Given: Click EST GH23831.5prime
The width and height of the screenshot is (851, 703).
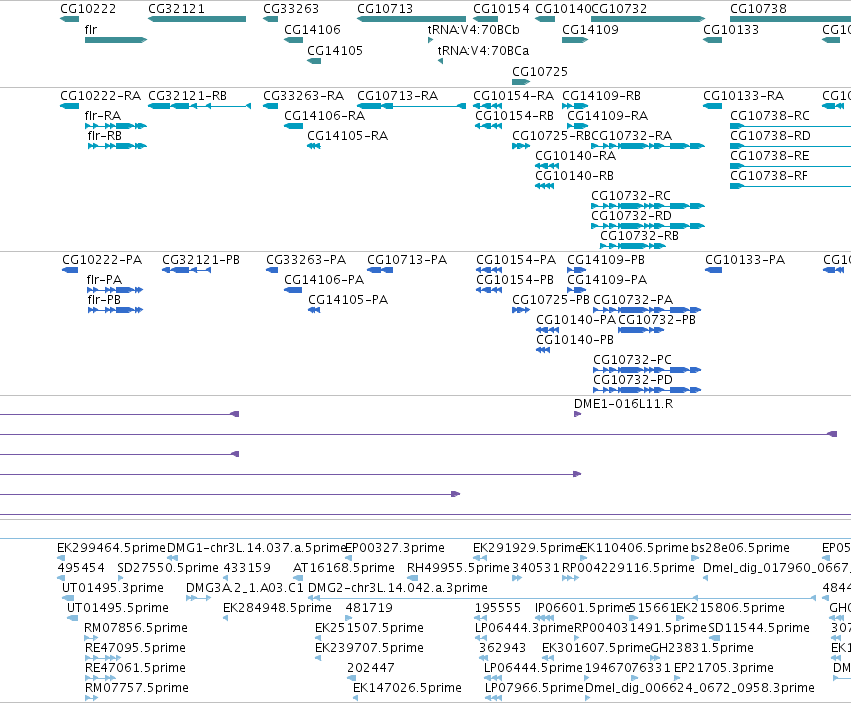Looking at the screenshot, I should pos(702,648).
